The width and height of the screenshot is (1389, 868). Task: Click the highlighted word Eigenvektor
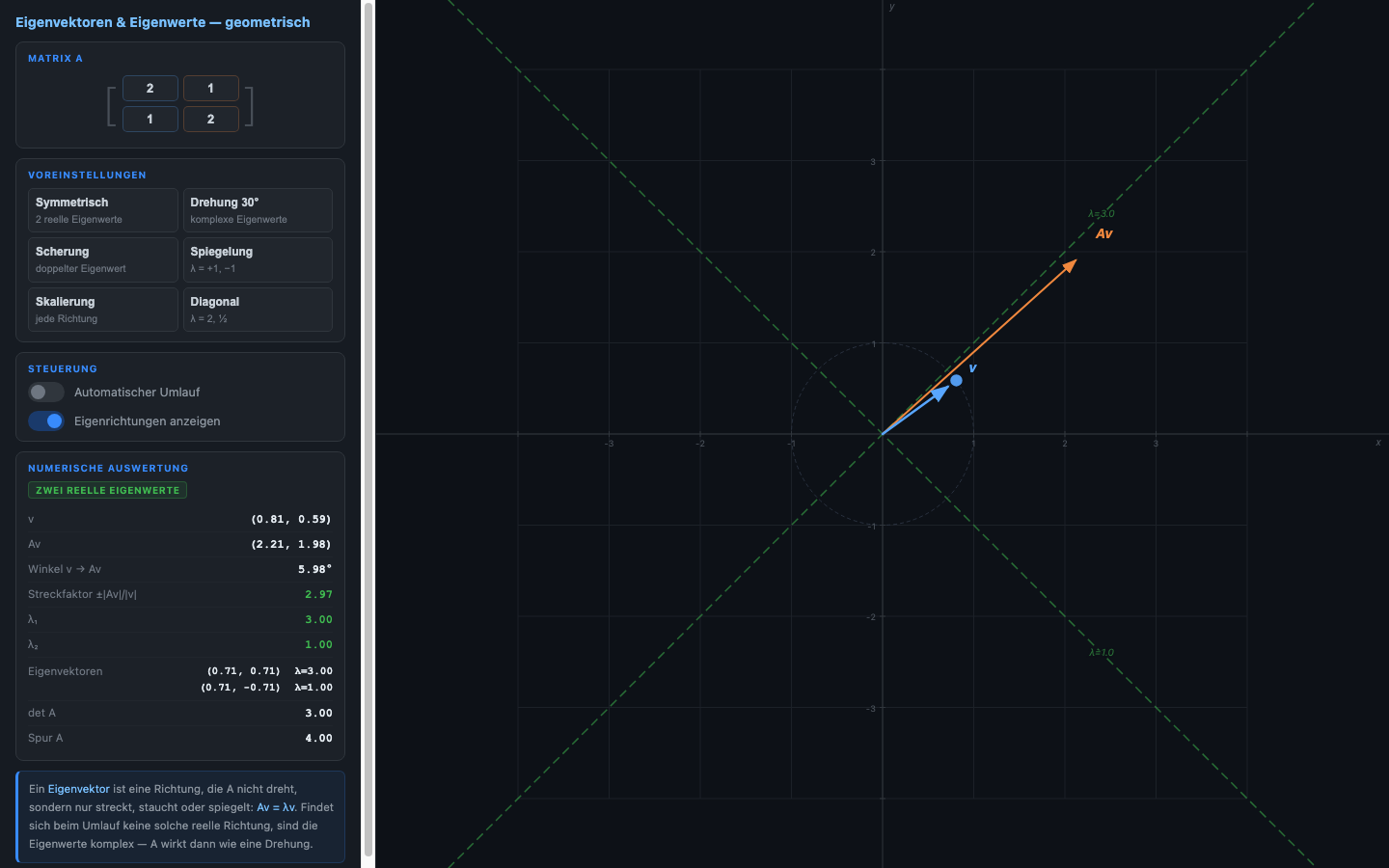(79, 789)
